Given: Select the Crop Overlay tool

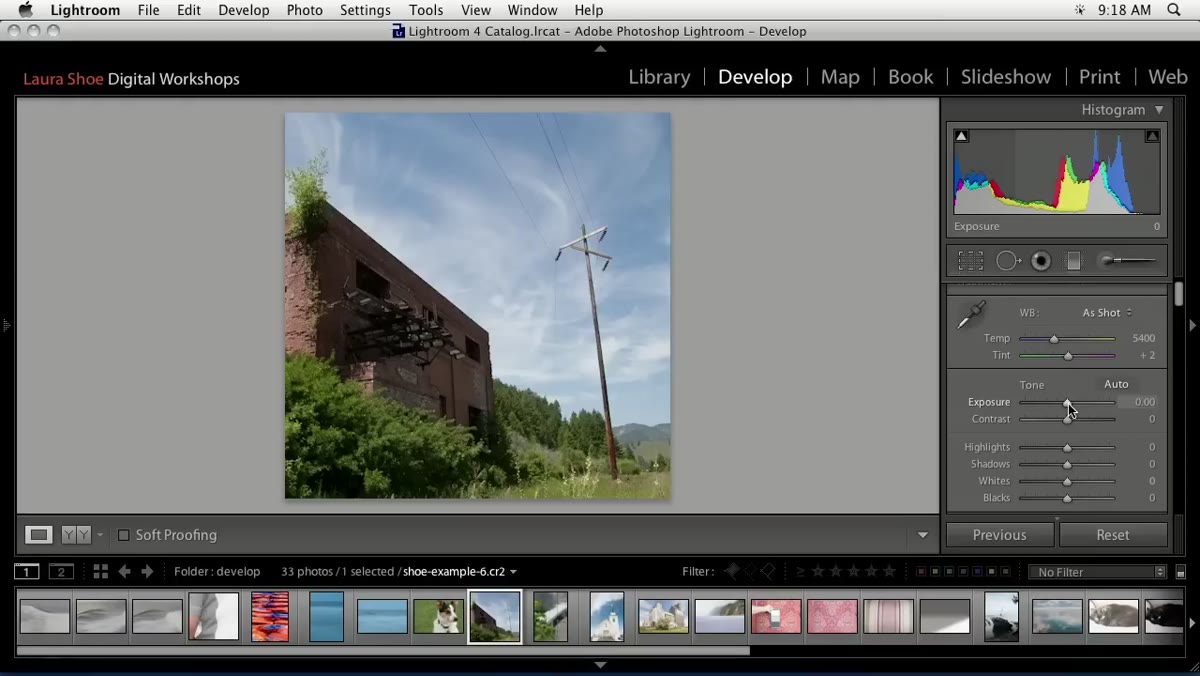Looking at the screenshot, I should click(x=970, y=261).
